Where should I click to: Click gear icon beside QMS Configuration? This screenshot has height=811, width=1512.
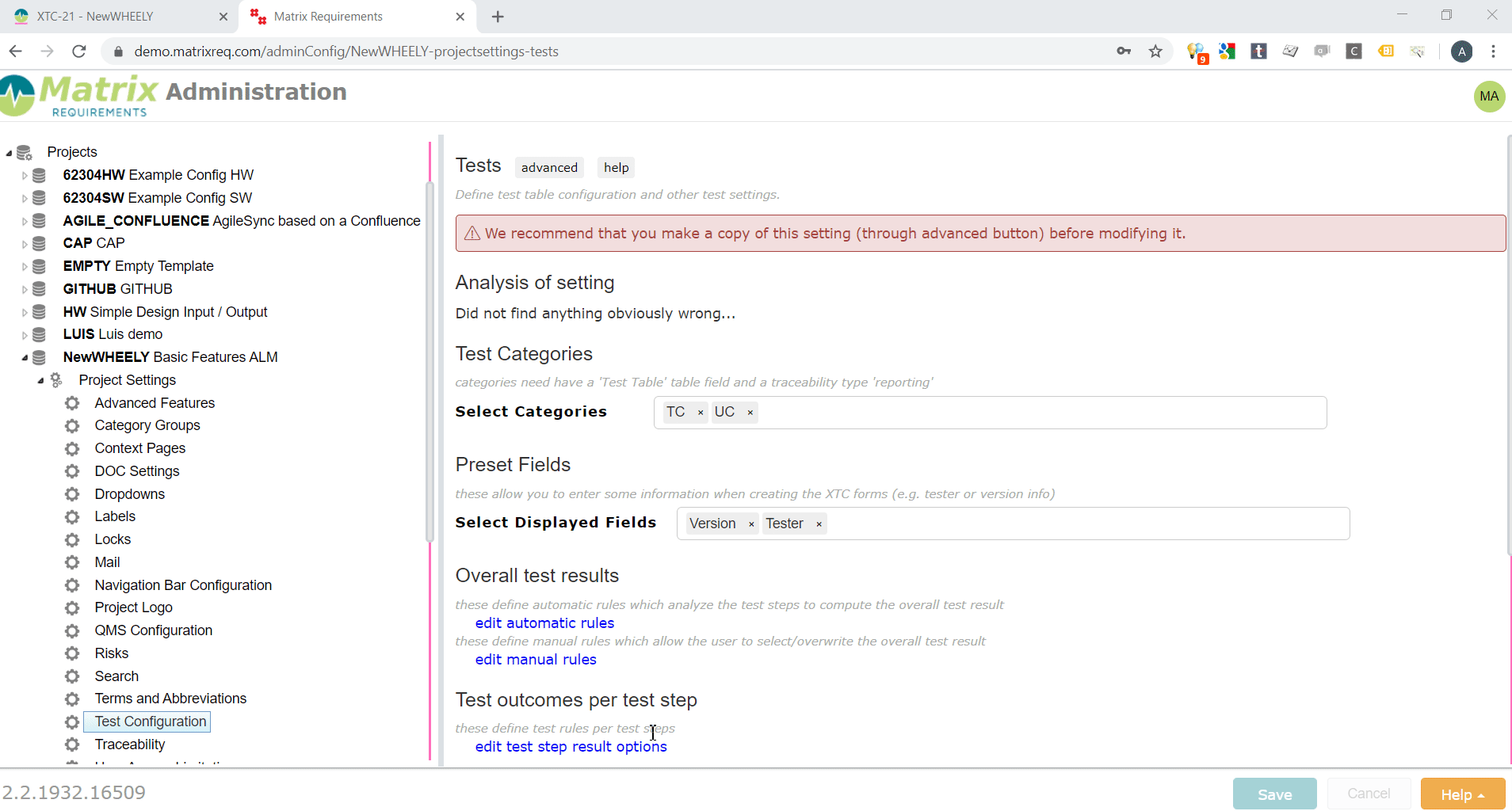pyautogui.click(x=72, y=631)
